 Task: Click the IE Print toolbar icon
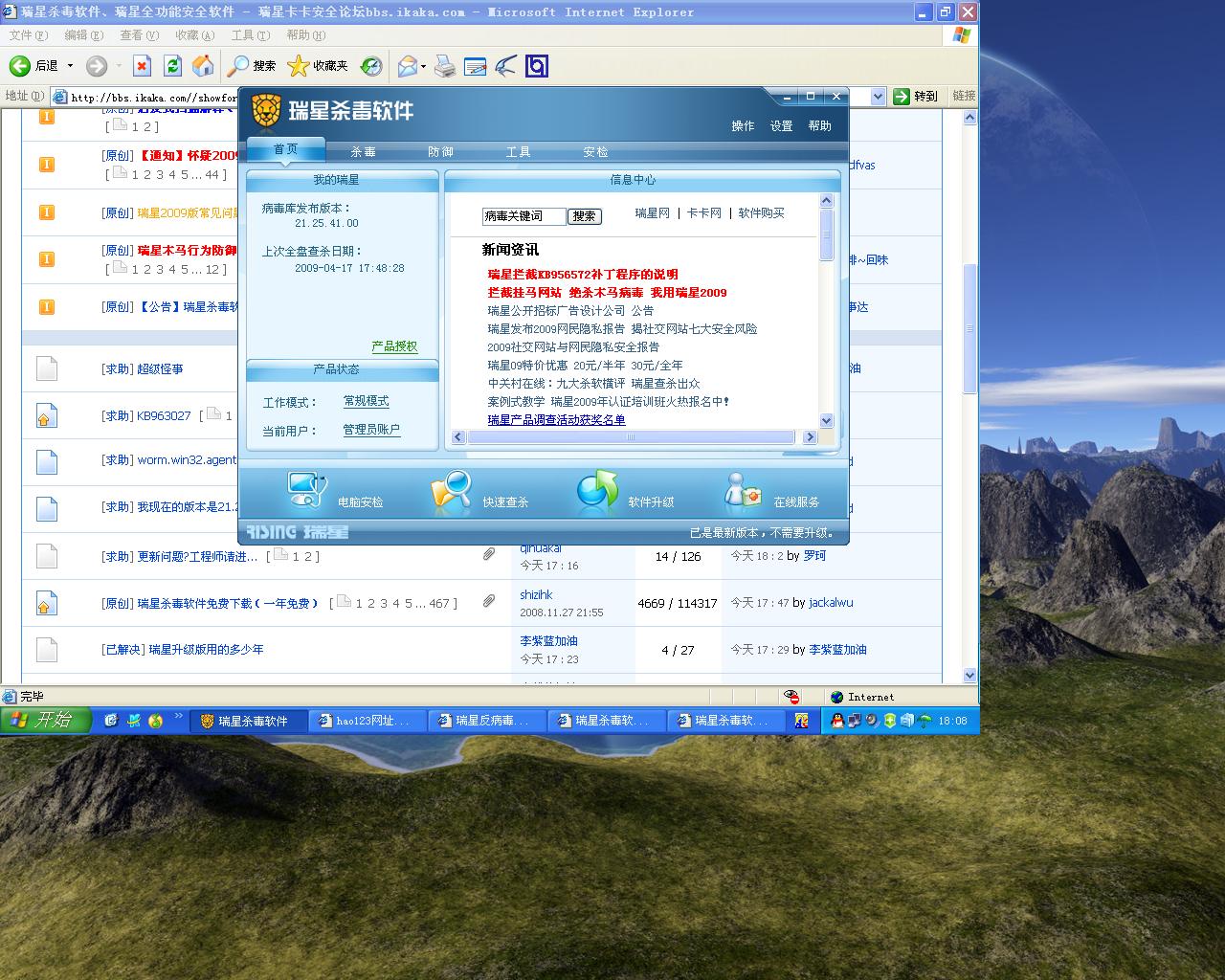point(445,66)
